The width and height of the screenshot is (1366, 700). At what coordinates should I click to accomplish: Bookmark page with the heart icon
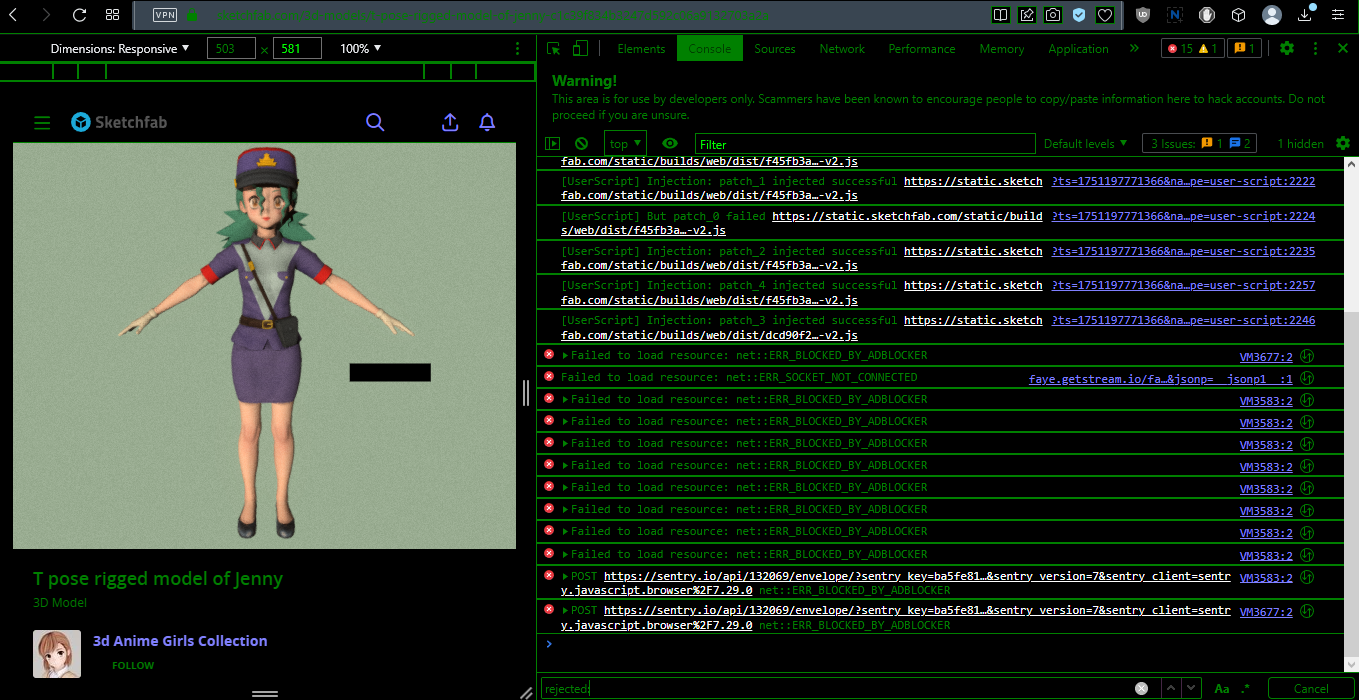pos(1105,15)
